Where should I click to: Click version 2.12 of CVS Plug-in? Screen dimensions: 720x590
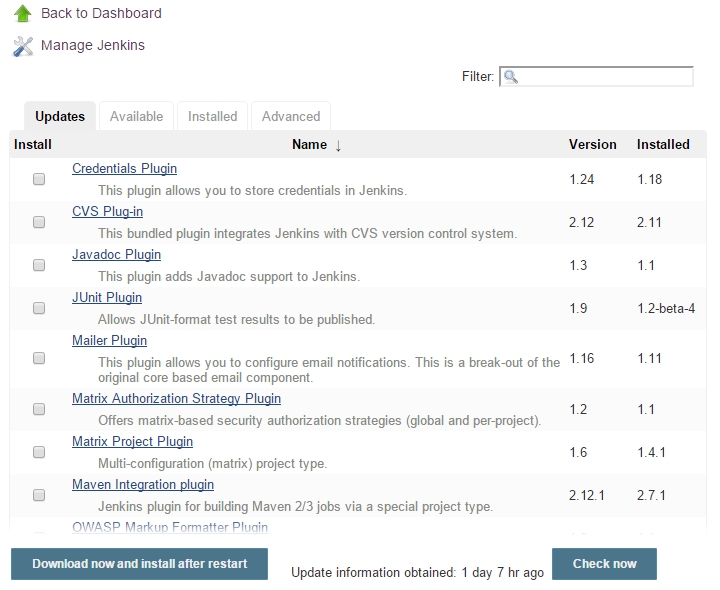pyautogui.click(x=581, y=222)
